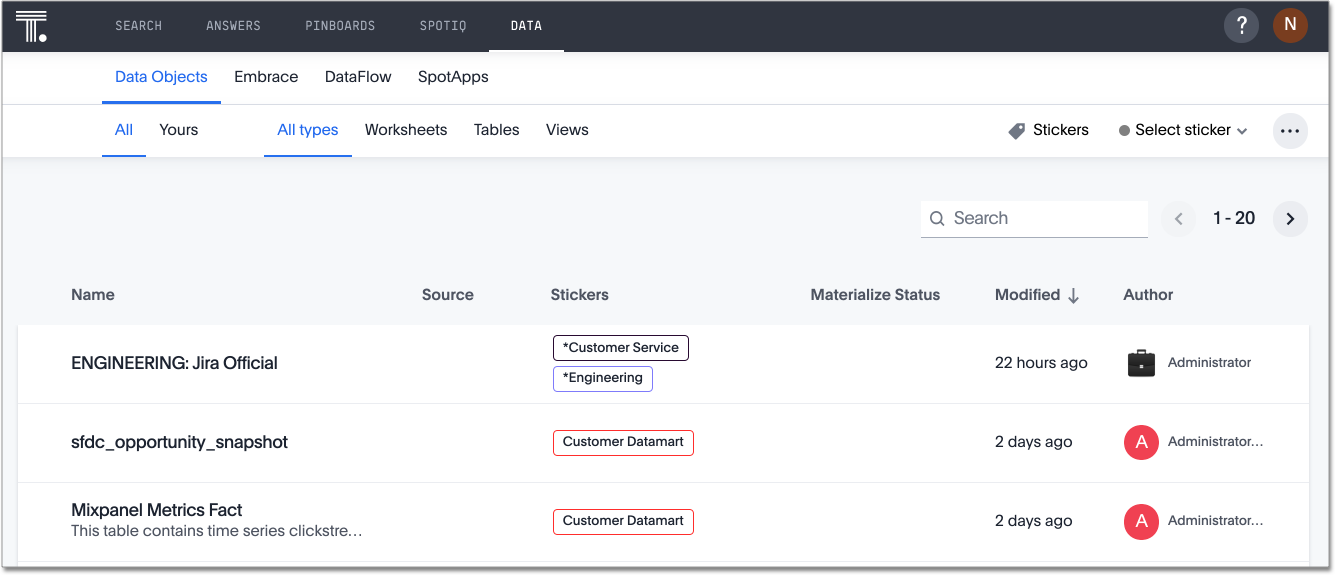Open the Select sticker dropdown
The height and width of the screenshot is (575, 1335).
1183,130
